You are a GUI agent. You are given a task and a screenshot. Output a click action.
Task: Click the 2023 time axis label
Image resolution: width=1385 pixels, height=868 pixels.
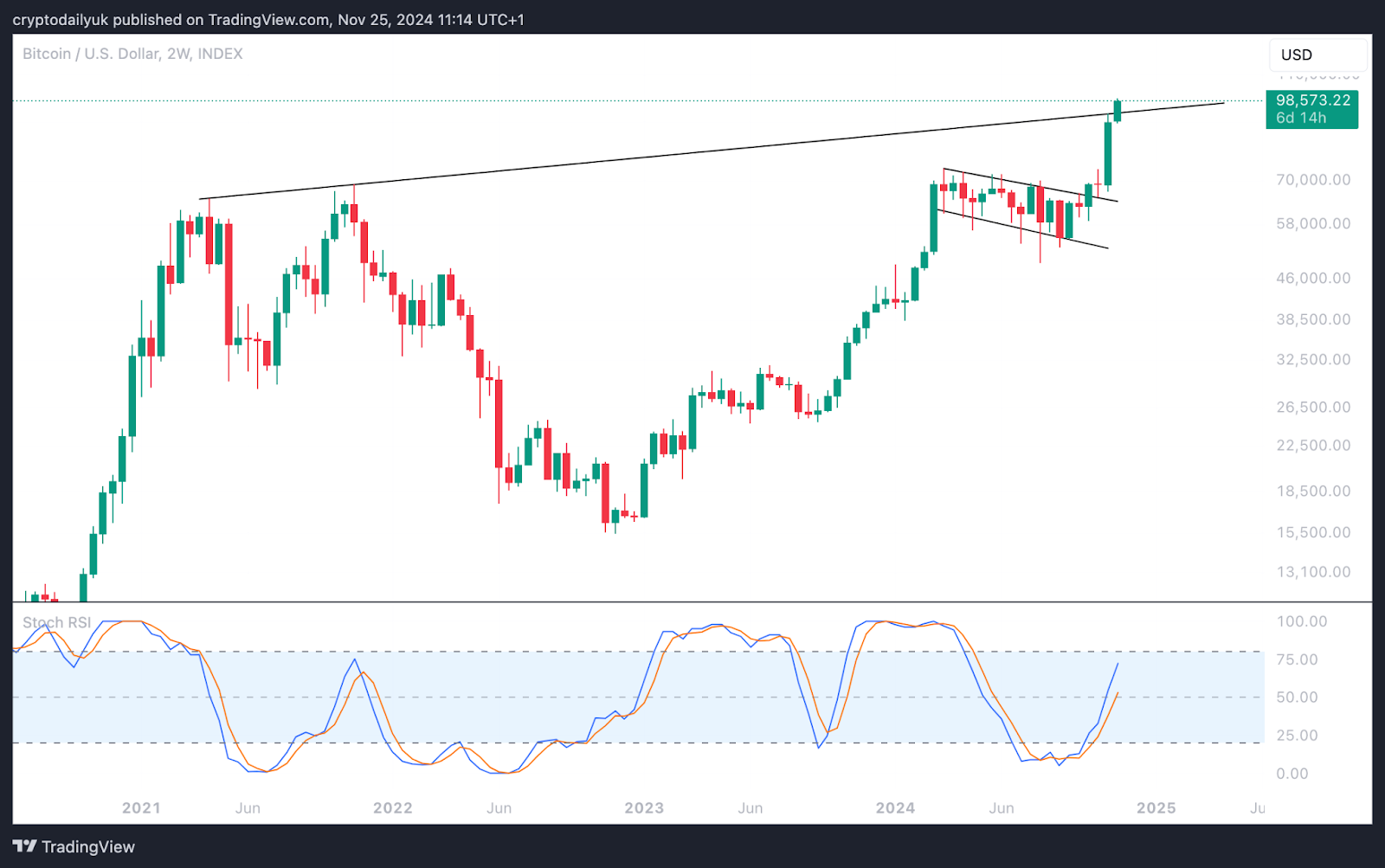644,807
